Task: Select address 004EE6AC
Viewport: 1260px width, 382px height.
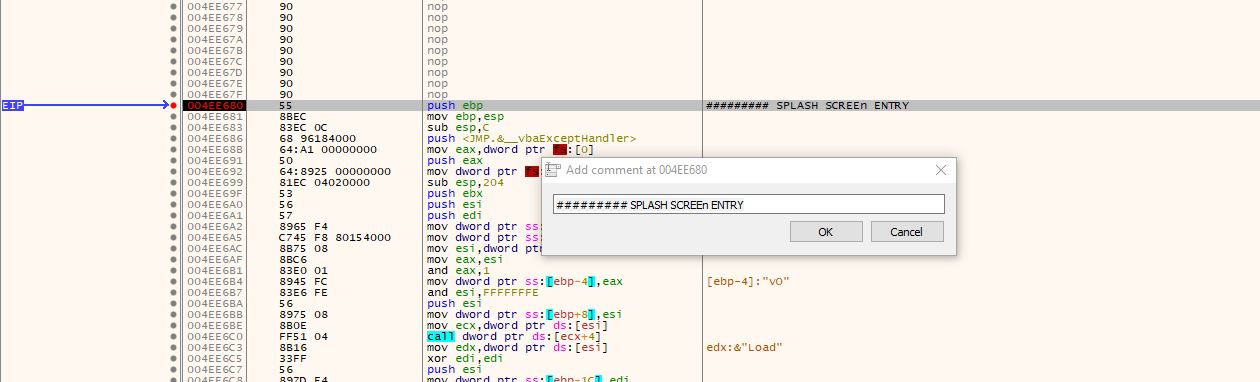Action: coord(215,248)
